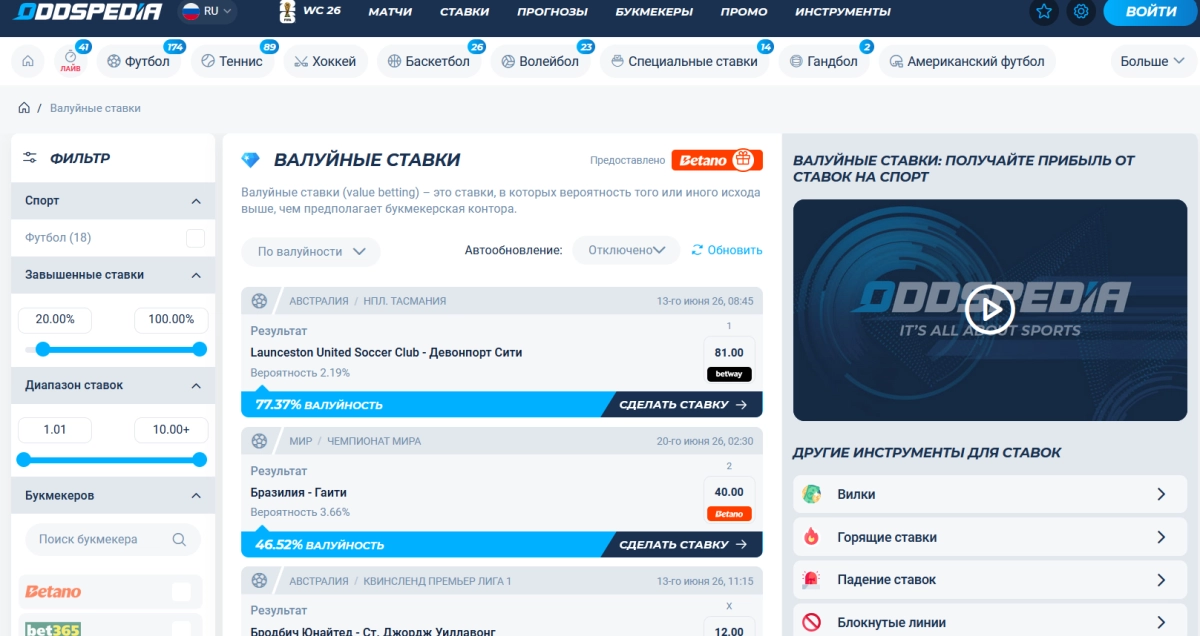Viewport: 1200px width, 636px height.
Task: Select the Баскетбол sport tab
Action: pos(430,61)
